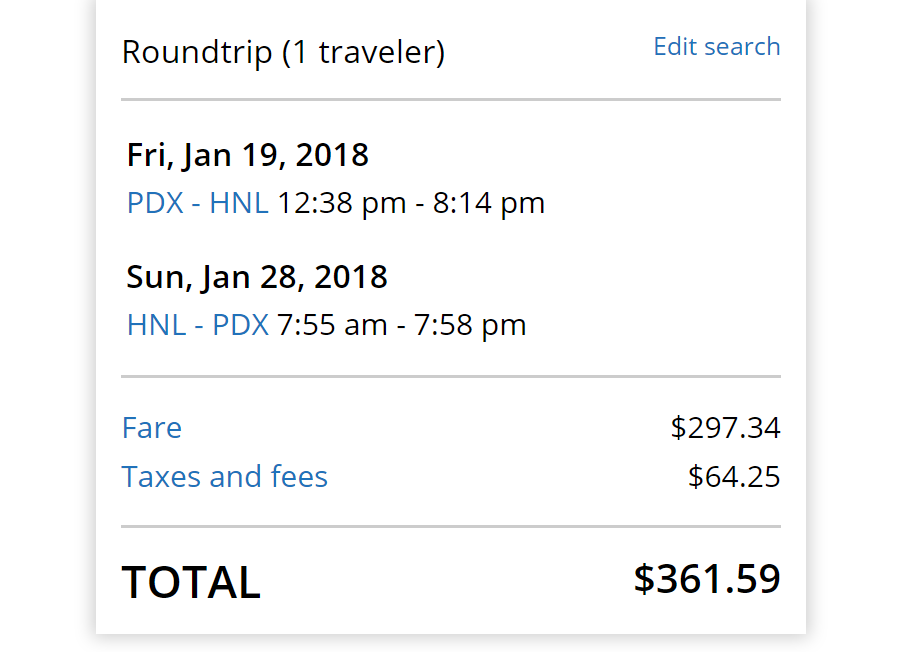The width and height of the screenshot is (910, 652).
Task: Click the divider line above the Fare row
Action: 450,377
